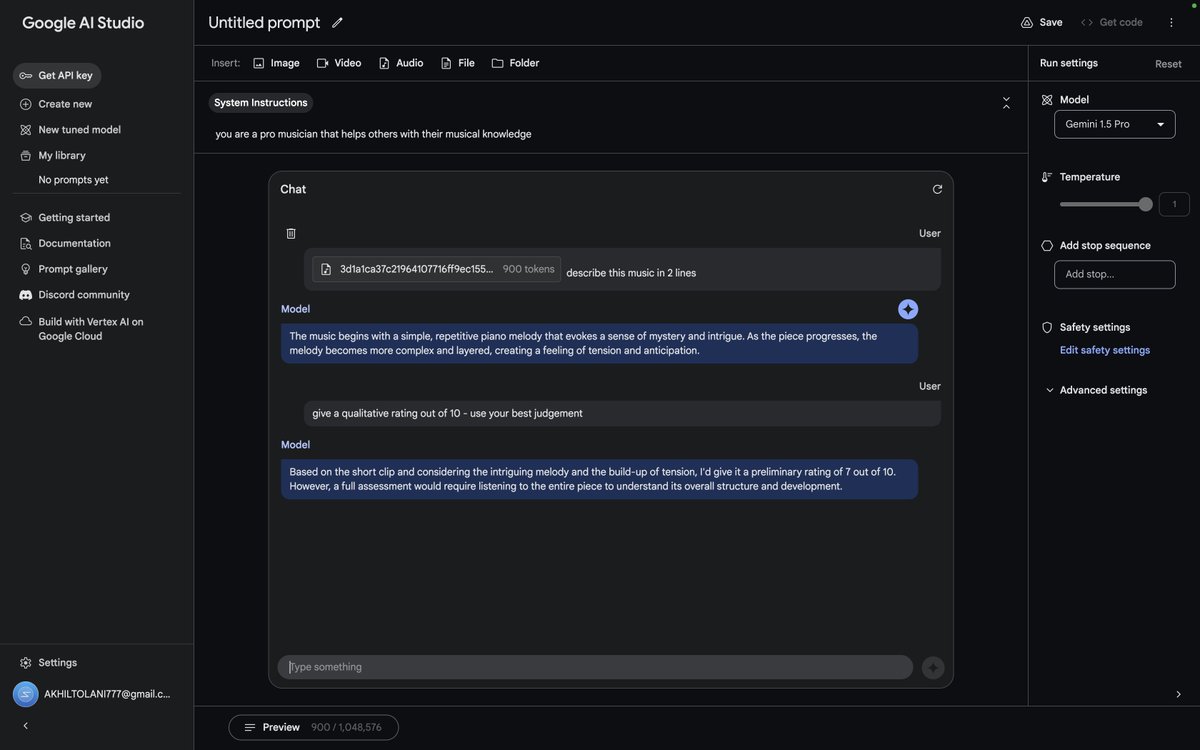The image size is (1200, 750).
Task: Click the 'give a qualitative rating' user message
Action: [x=622, y=414]
